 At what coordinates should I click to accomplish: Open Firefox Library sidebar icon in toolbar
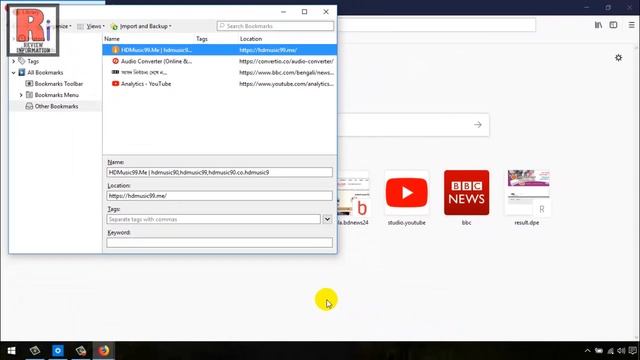tap(598, 25)
